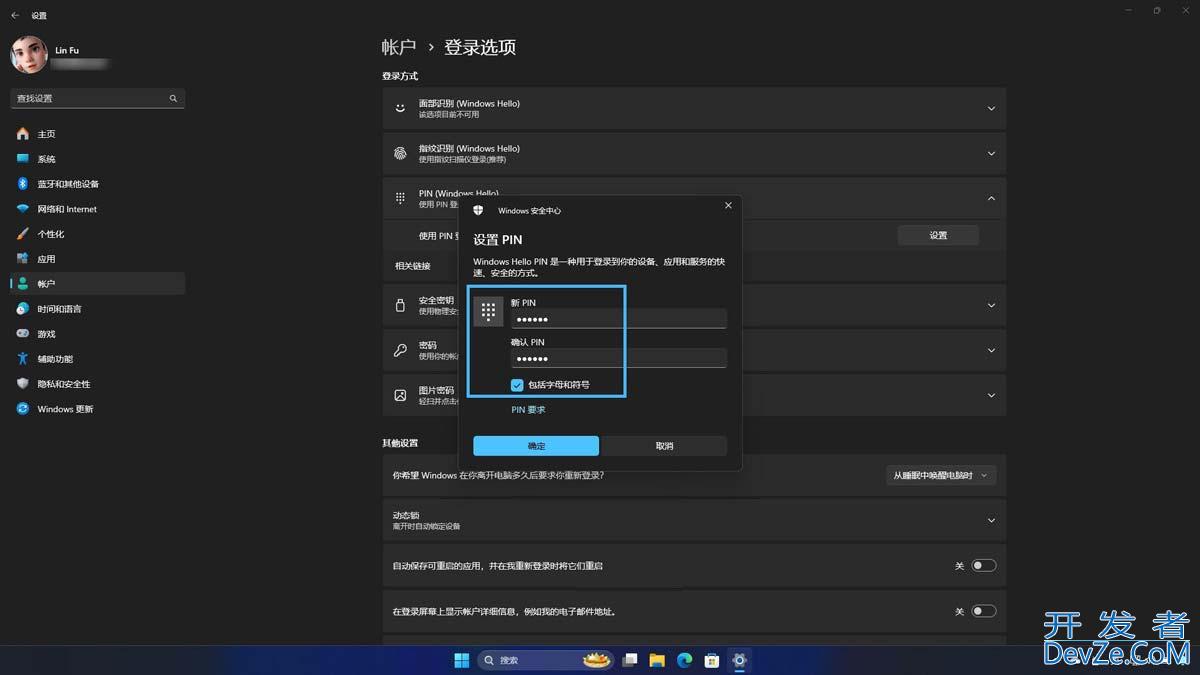Open 蓝牙和其他设备 in the sidebar
1200x675 pixels.
pyautogui.click(x=98, y=184)
